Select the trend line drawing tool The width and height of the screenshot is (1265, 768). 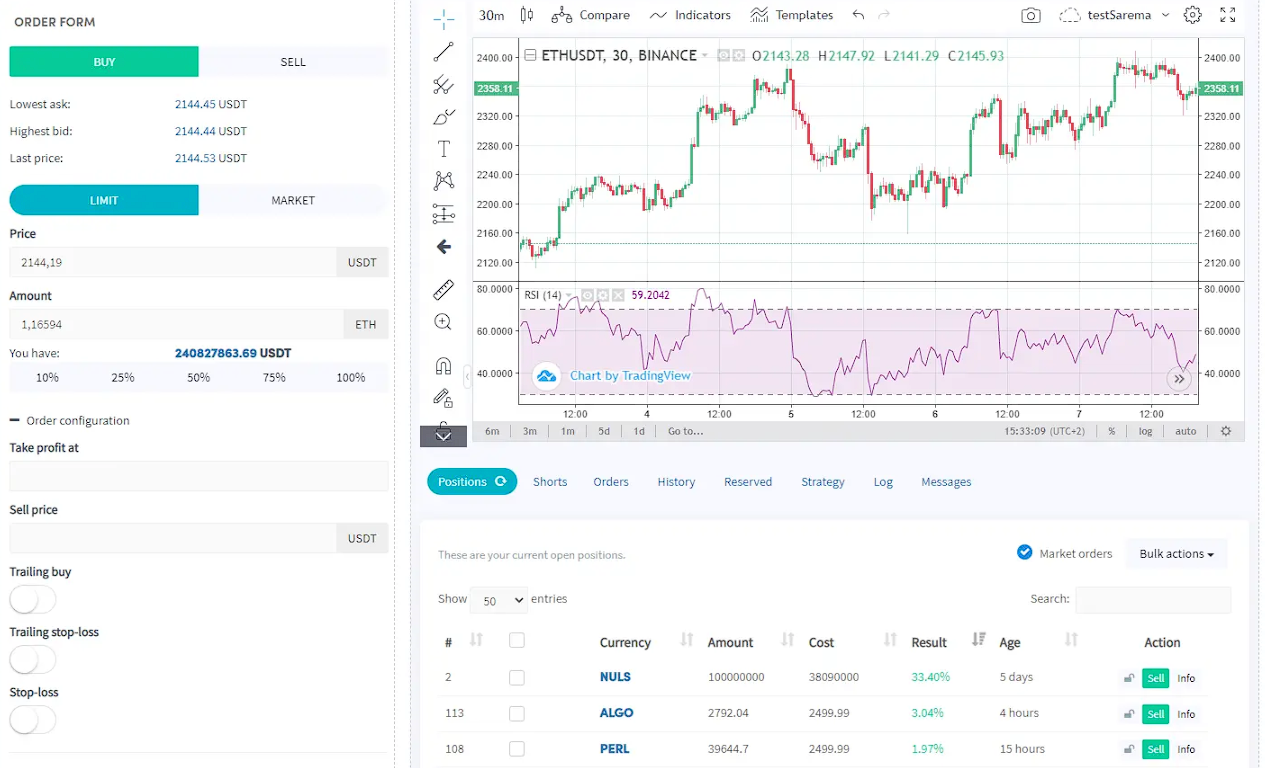444,52
